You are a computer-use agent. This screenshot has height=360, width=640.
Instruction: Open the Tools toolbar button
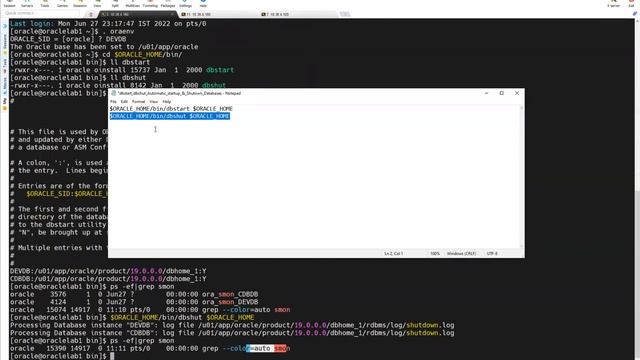point(44,4)
